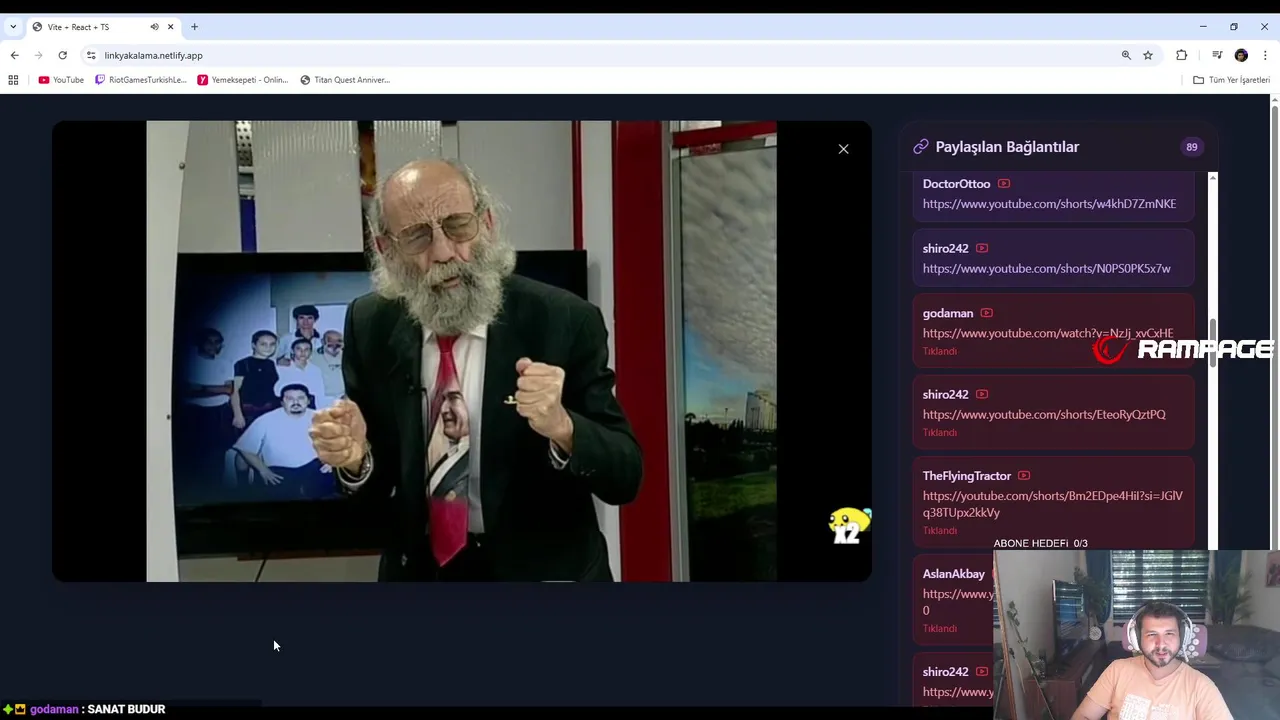Open the Titan Quest Anniver... bookmark

coord(345,80)
